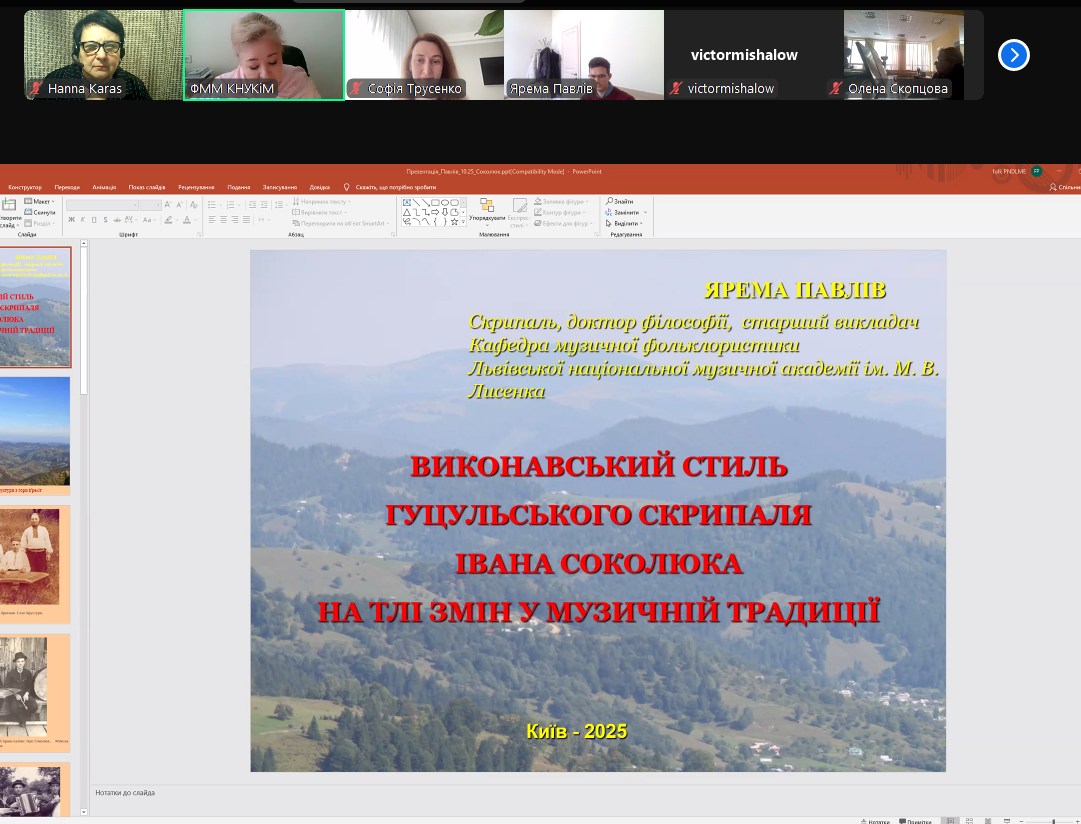Viewport: 1081px width, 824px height.
Task: Select right arrow shape in gallery
Action: pos(435,212)
